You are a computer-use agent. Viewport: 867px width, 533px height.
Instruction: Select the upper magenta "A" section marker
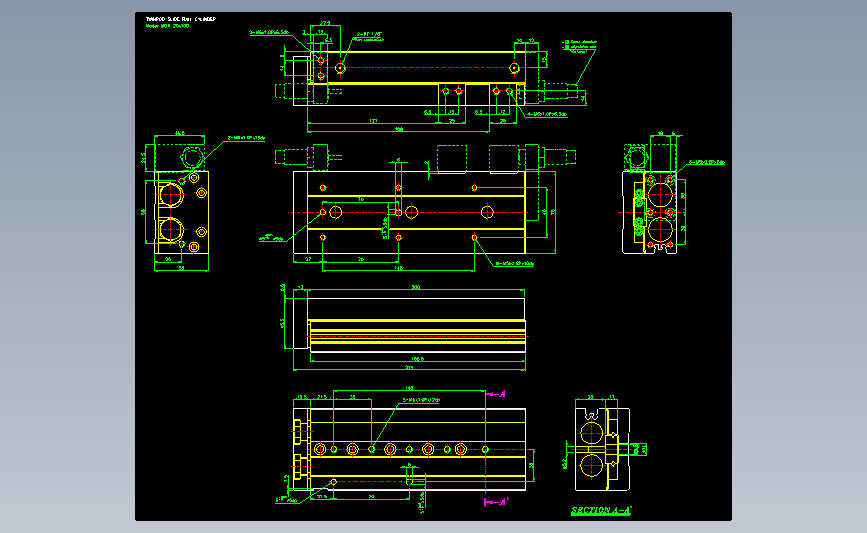(496, 394)
